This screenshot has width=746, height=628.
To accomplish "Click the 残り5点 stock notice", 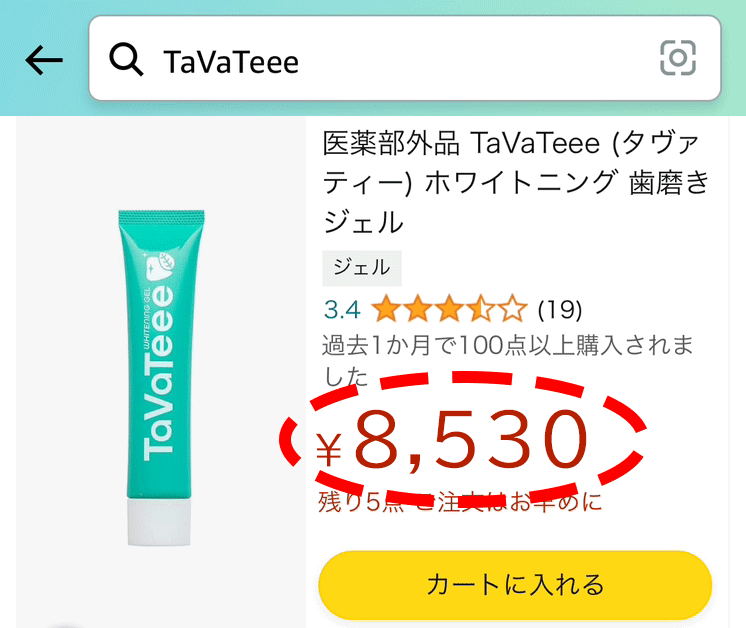I will [x=362, y=503].
